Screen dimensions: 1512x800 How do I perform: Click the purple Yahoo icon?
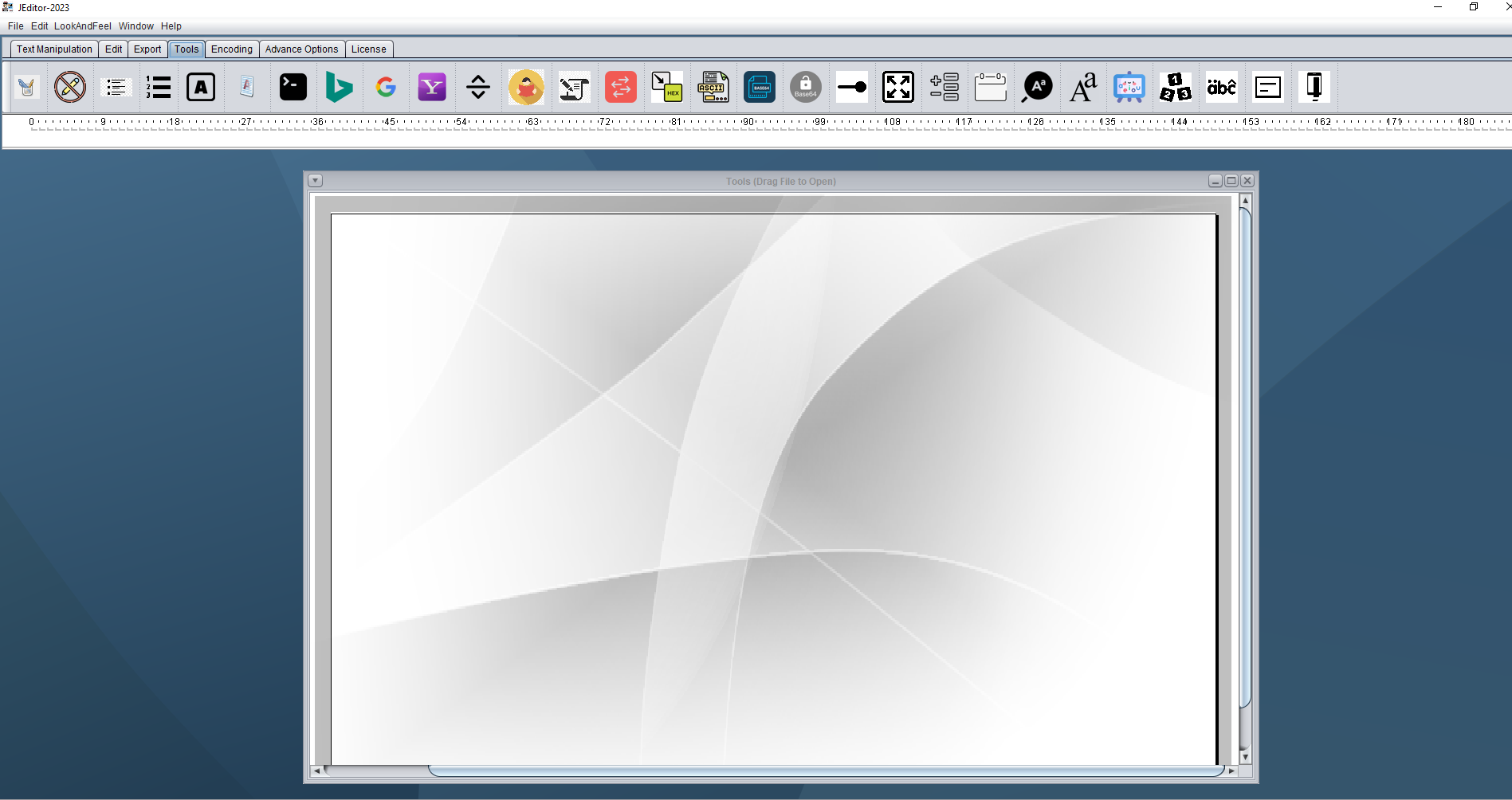coord(432,87)
